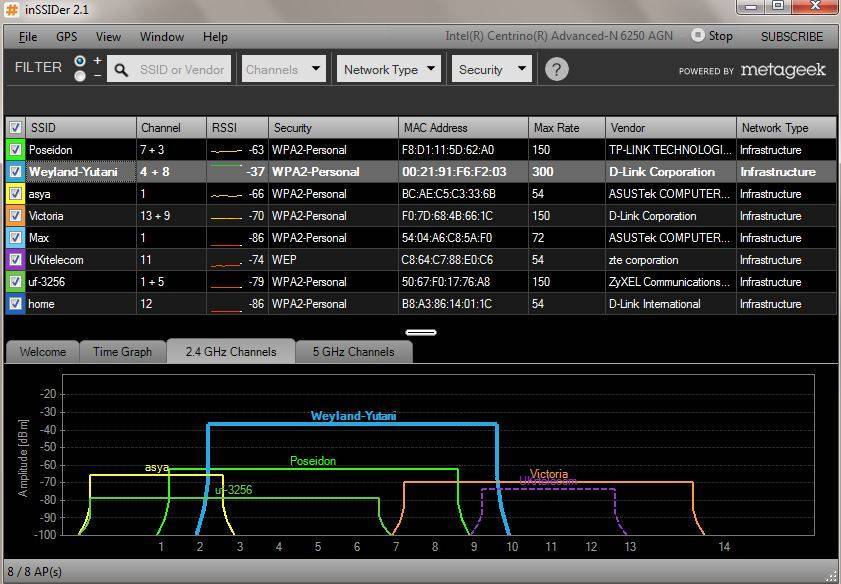Click the metageek logo
841x584 pixels.
tap(783, 70)
